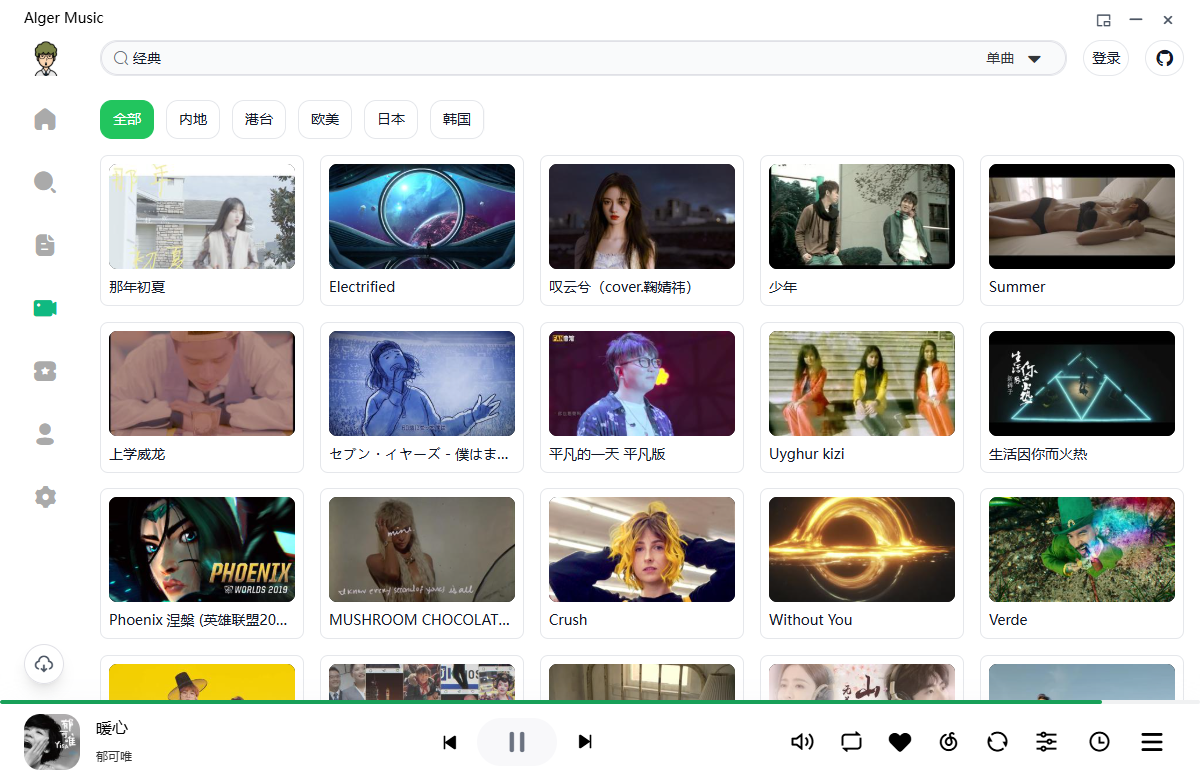Close the Alger Music window
The width and height of the screenshot is (1200, 780).
pos(1168,20)
